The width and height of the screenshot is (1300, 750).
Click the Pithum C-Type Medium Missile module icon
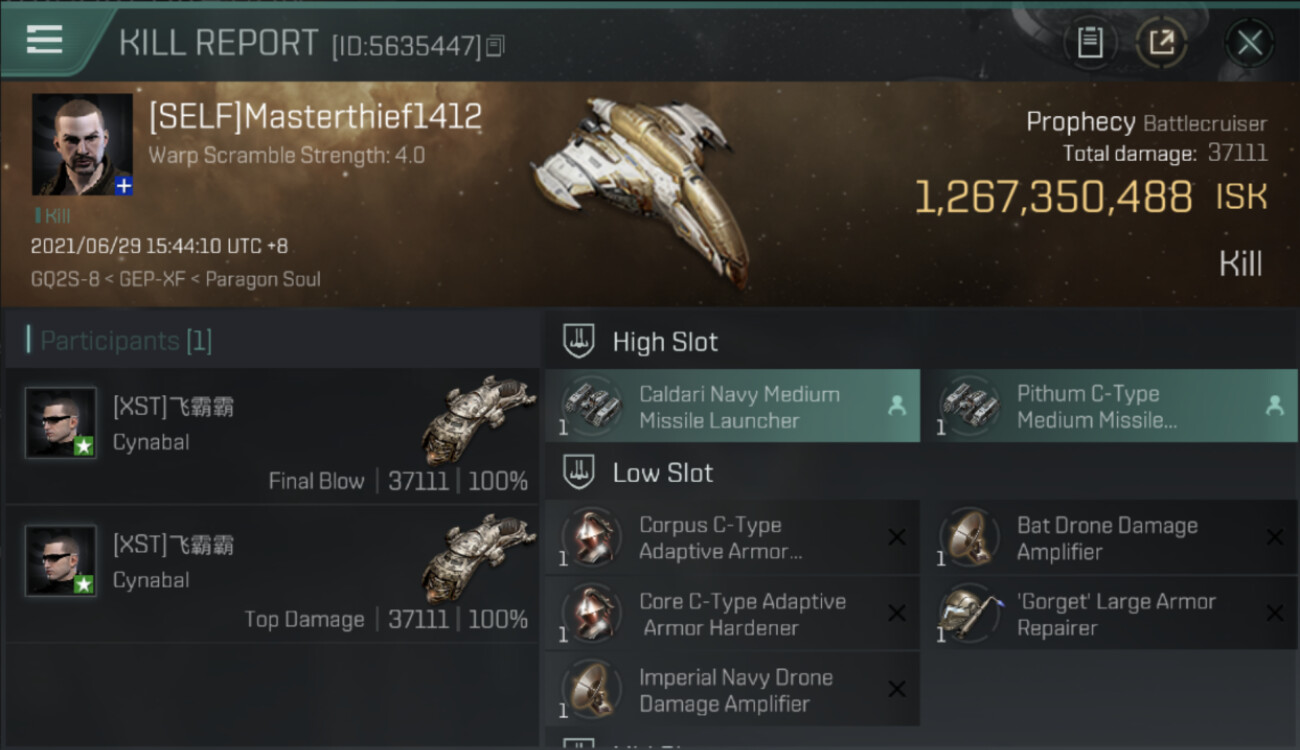(970, 405)
